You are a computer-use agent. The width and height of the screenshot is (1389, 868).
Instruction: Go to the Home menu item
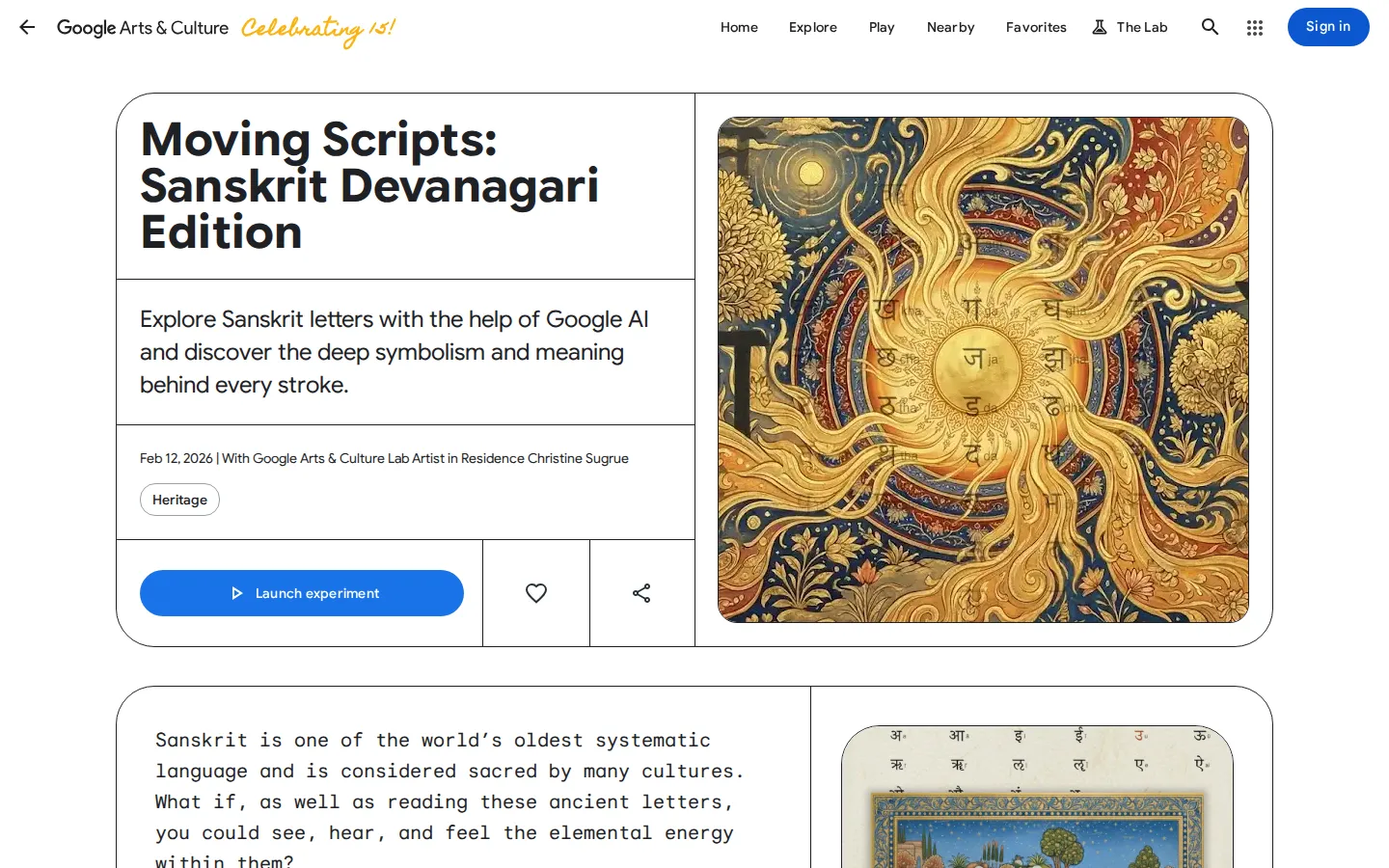tap(739, 27)
